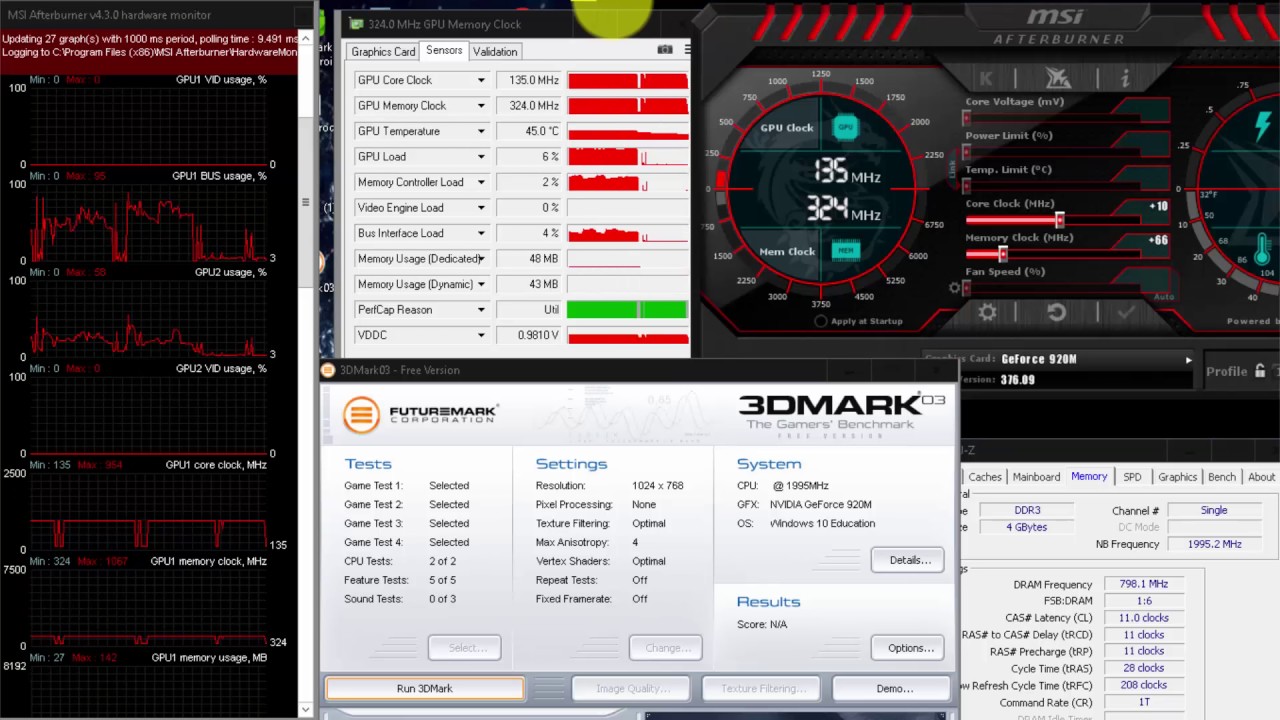Viewport: 1280px width, 720px height.
Task: Expand VDDC sensor dropdown
Action: pos(481,335)
